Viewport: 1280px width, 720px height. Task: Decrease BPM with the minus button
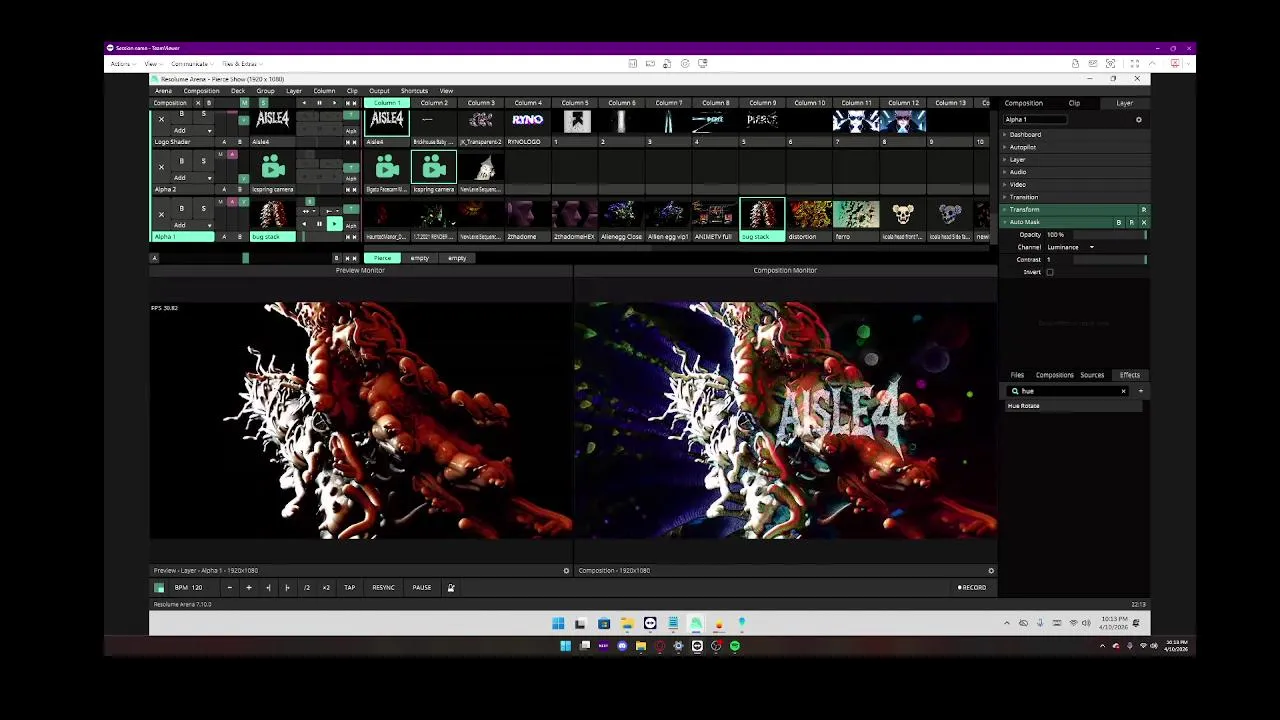pos(229,587)
